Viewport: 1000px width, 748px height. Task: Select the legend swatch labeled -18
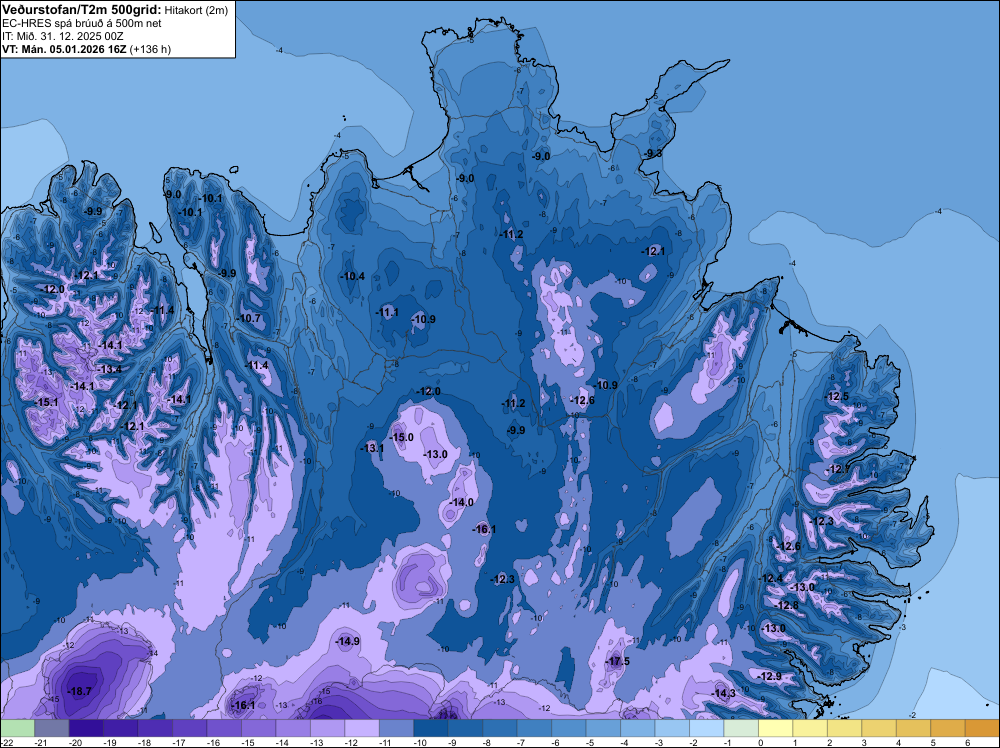[x=155, y=728]
